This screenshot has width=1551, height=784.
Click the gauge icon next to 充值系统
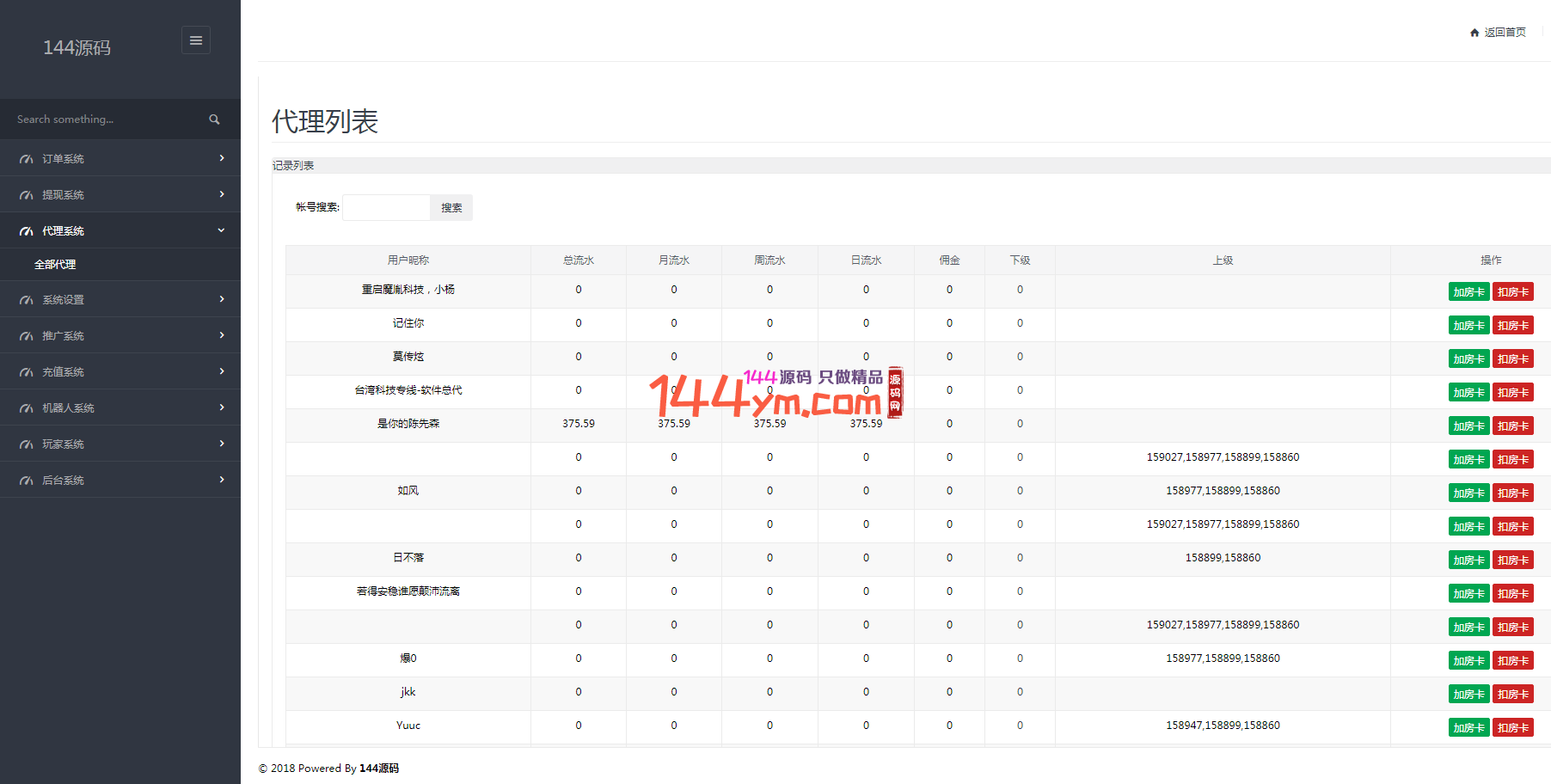(27, 372)
